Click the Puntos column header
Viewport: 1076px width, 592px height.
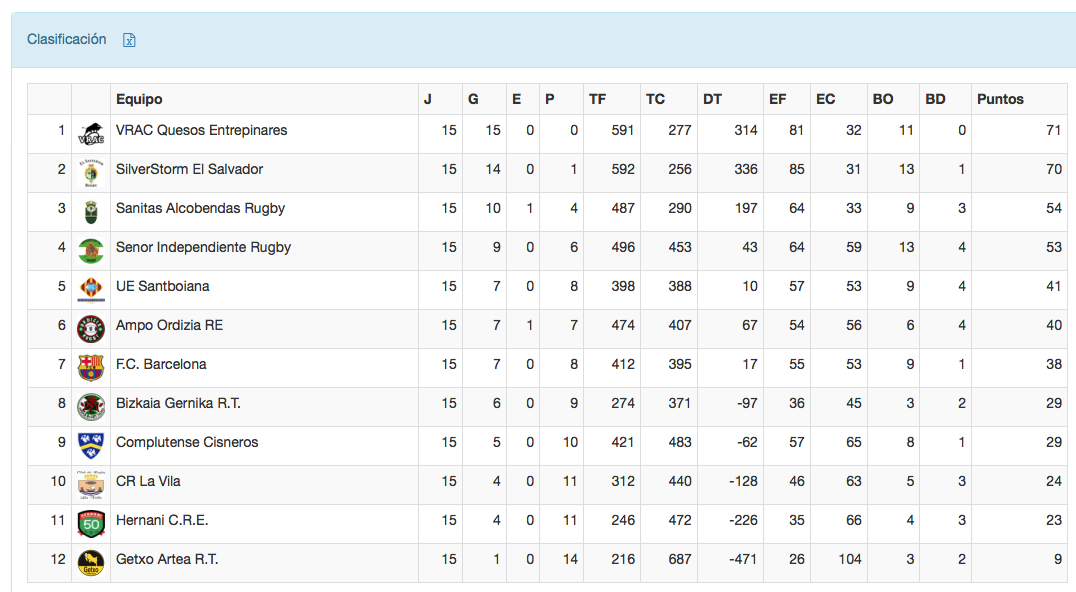1000,99
